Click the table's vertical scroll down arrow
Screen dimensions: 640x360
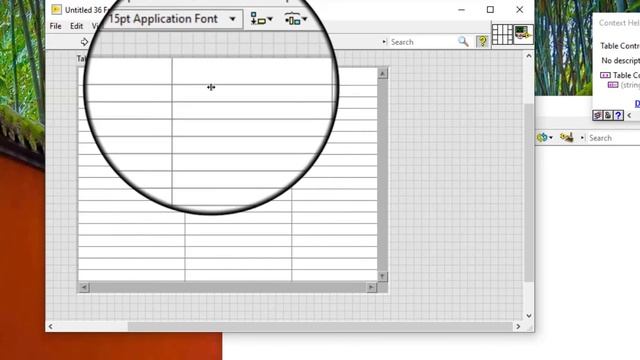point(382,276)
